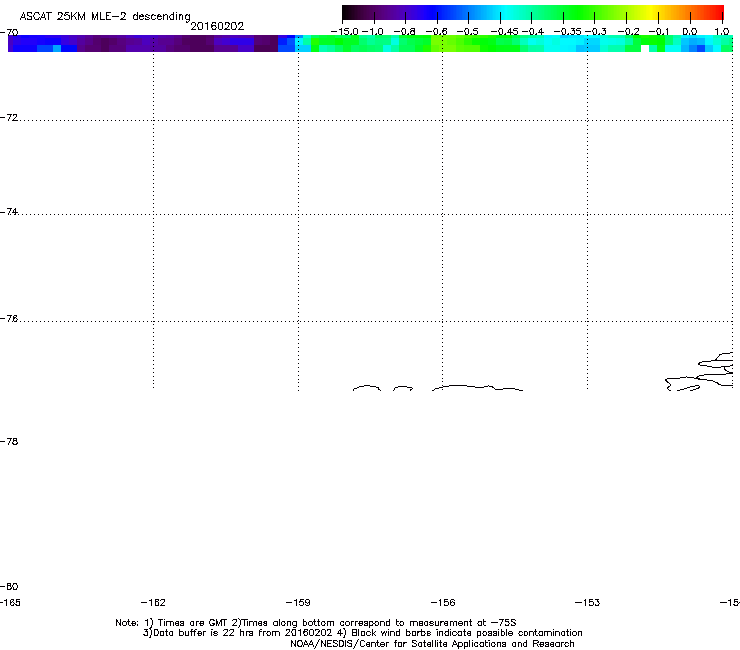Click the -165 longitude axis label
The height and width of the screenshot is (650, 740).
(x=10, y=602)
